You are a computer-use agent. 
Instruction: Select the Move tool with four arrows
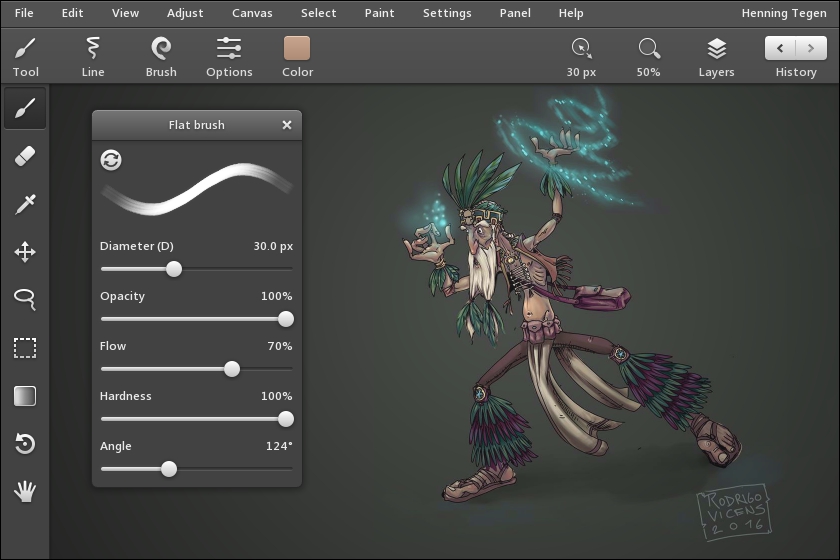(25, 252)
